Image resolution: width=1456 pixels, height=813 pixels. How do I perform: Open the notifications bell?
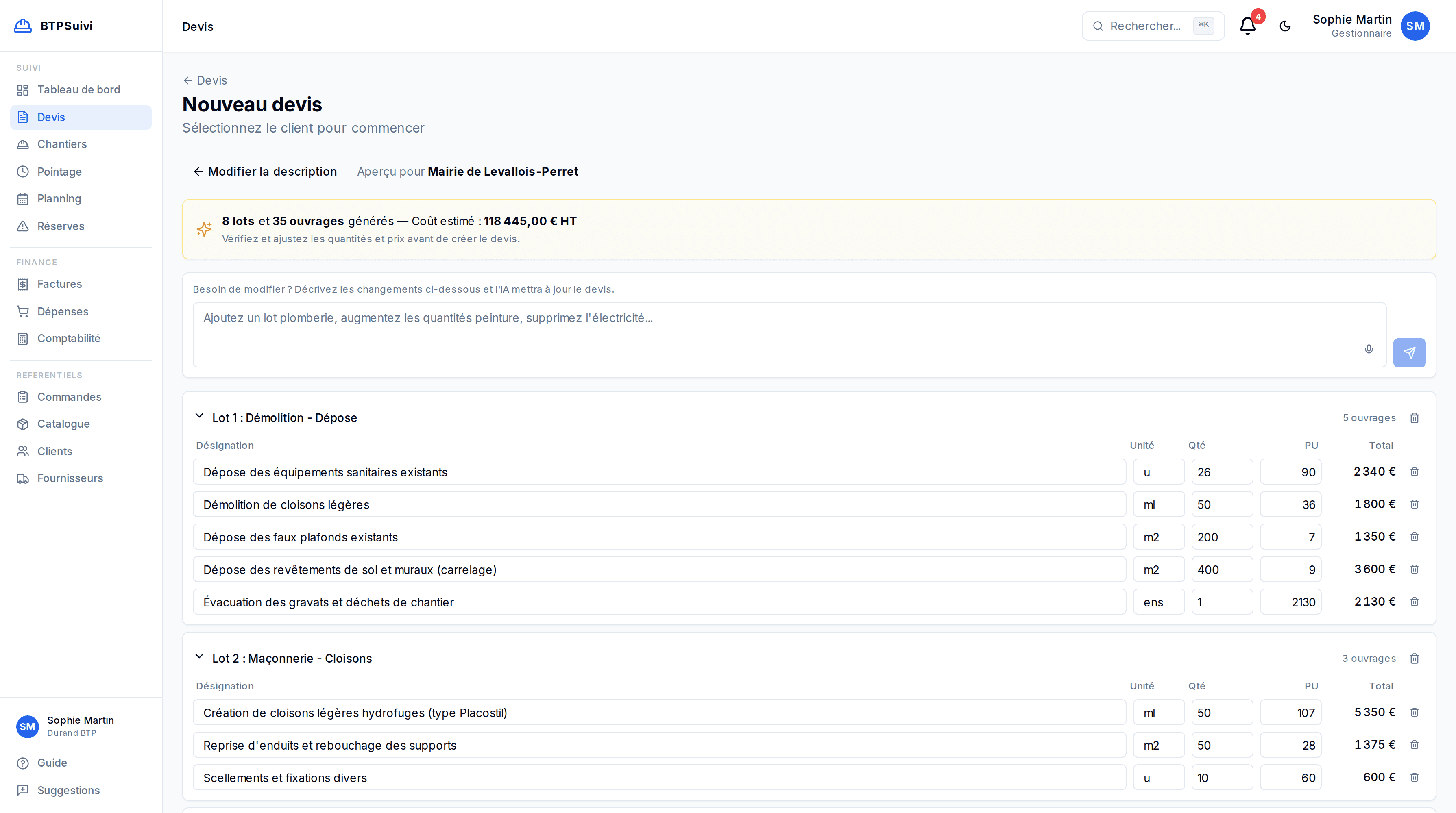pos(1247,26)
